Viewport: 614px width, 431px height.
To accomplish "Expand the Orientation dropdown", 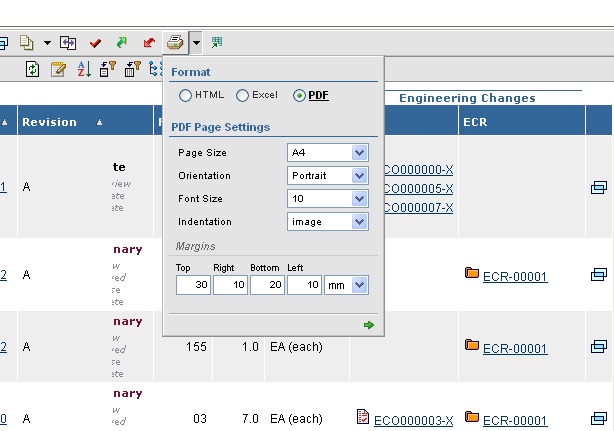I will pyautogui.click(x=328, y=176).
